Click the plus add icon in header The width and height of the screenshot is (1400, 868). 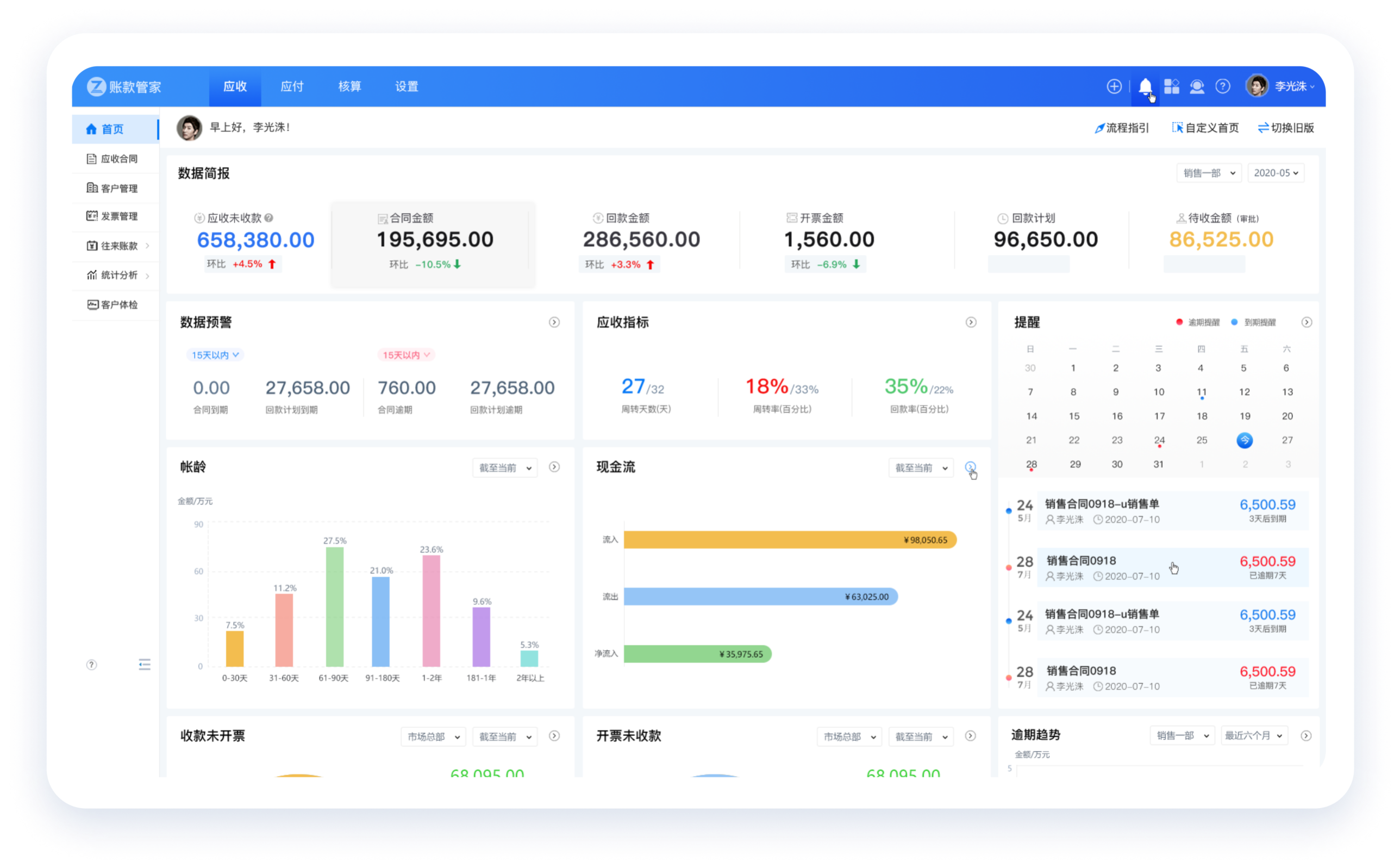pos(1114,86)
